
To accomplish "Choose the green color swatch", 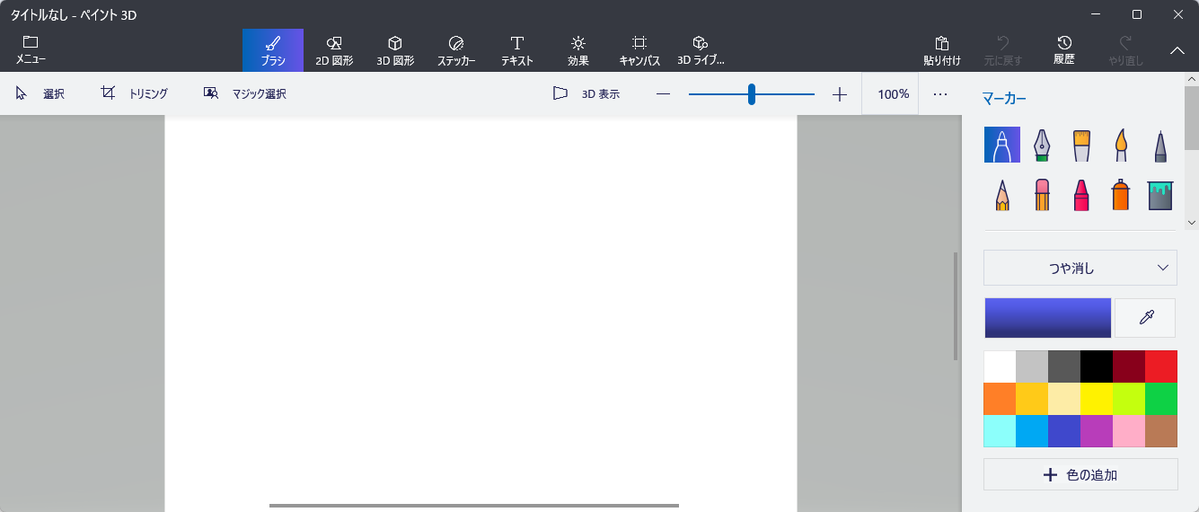I will tap(1161, 398).
